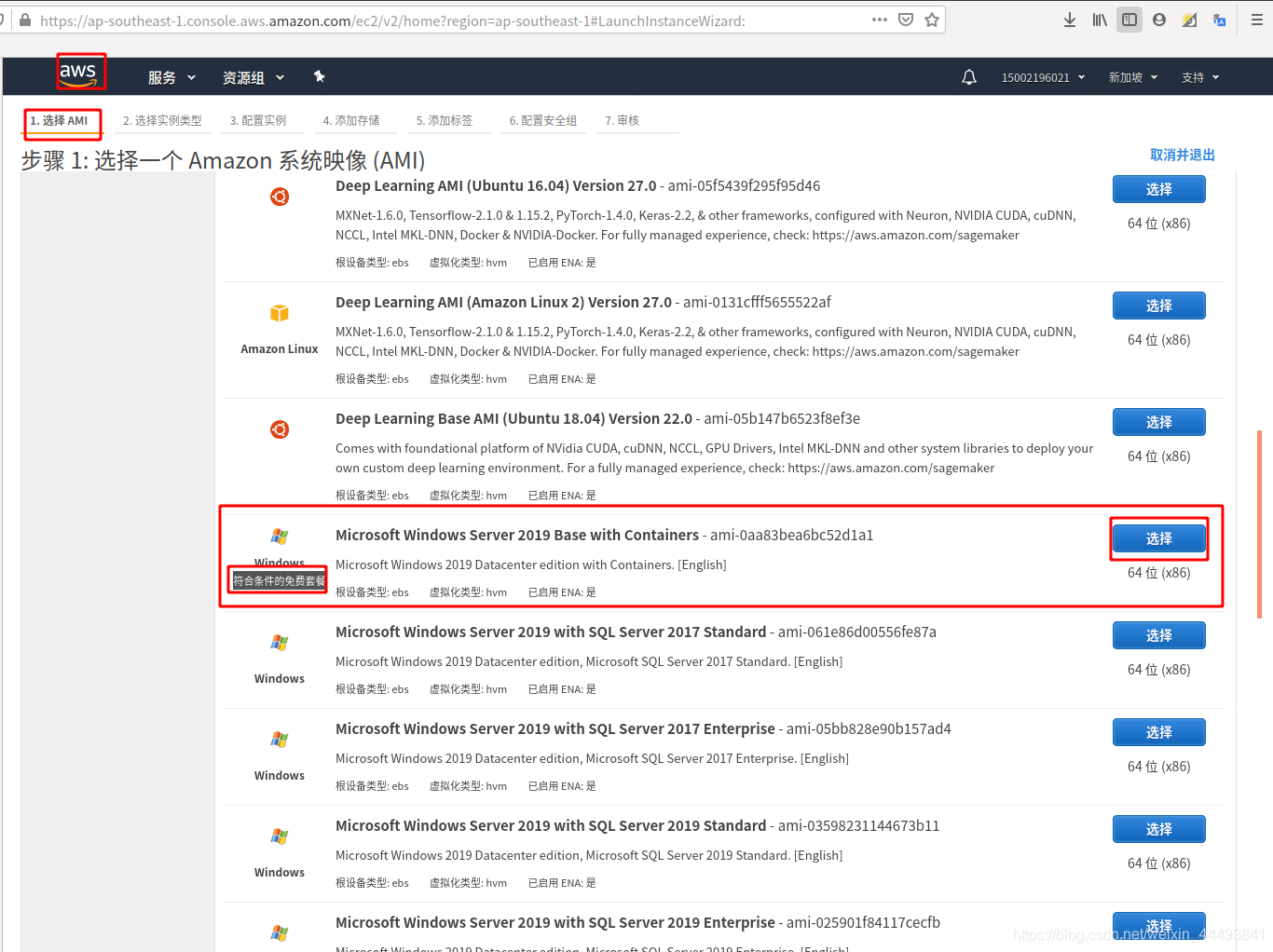The width and height of the screenshot is (1273, 952).
Task: Click AMI id ami-03598231144673b11 text
Action: pyautogui.click(x=858, y=825)
